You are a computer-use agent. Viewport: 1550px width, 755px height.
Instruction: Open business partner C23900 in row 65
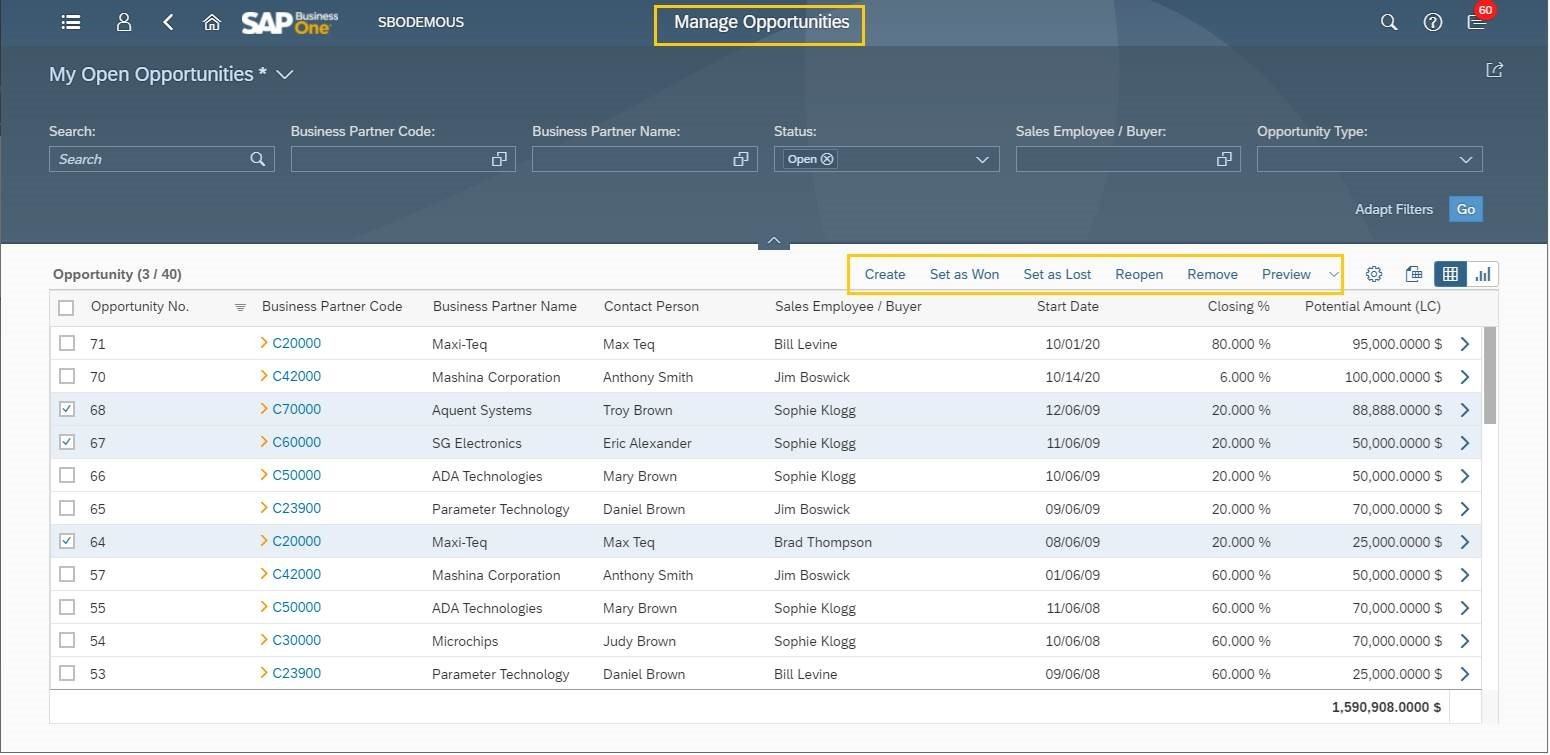point(296,508)
